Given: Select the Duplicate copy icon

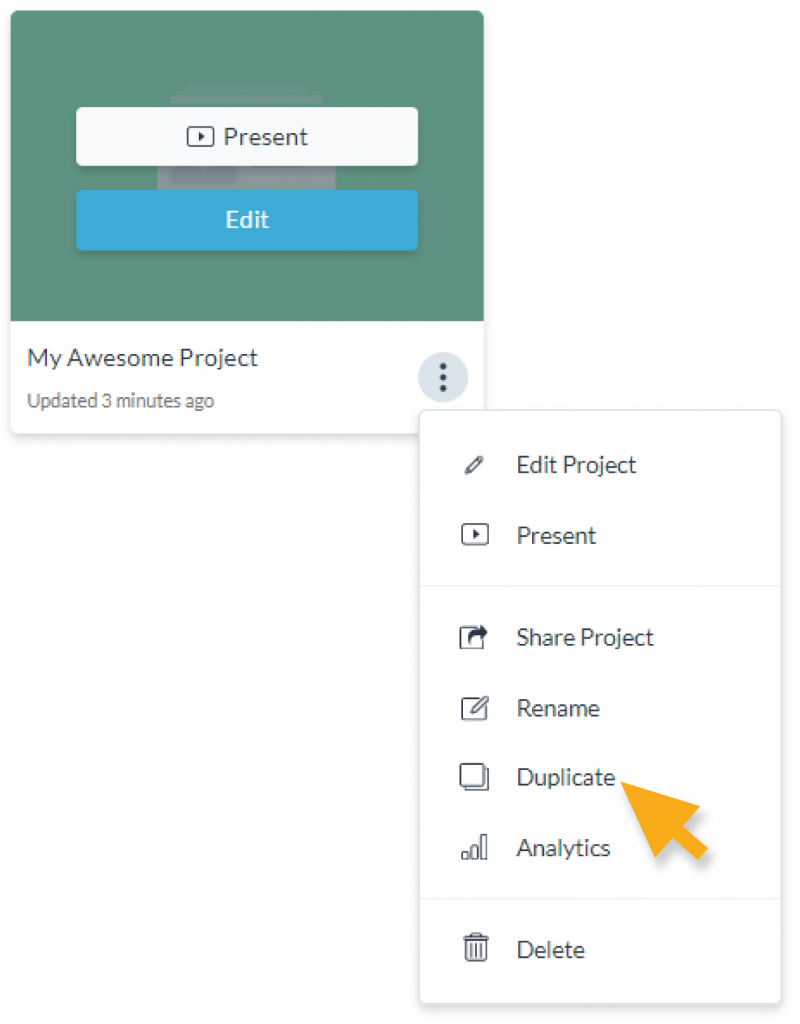Looking at the screenshot, I should coord(475,776).
